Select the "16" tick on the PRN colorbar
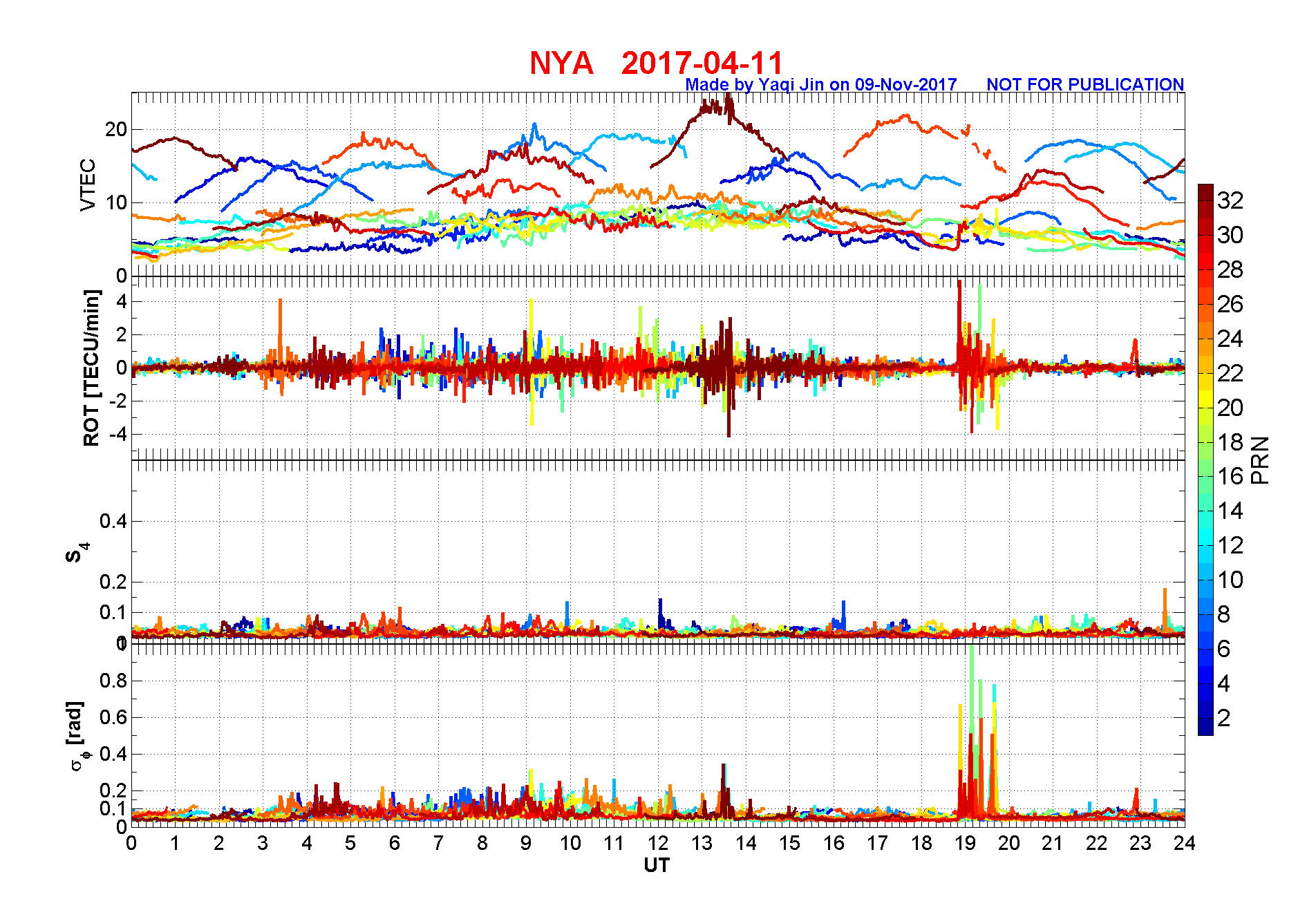The width and height of the screenshot is (1316, 919). point(1230,476)
